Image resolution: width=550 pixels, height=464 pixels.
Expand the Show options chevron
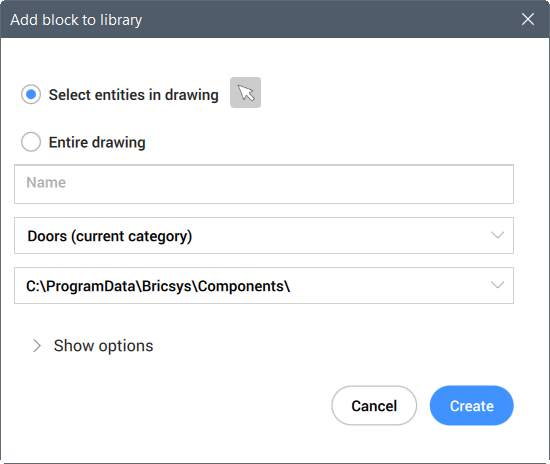tap(37, 346)
